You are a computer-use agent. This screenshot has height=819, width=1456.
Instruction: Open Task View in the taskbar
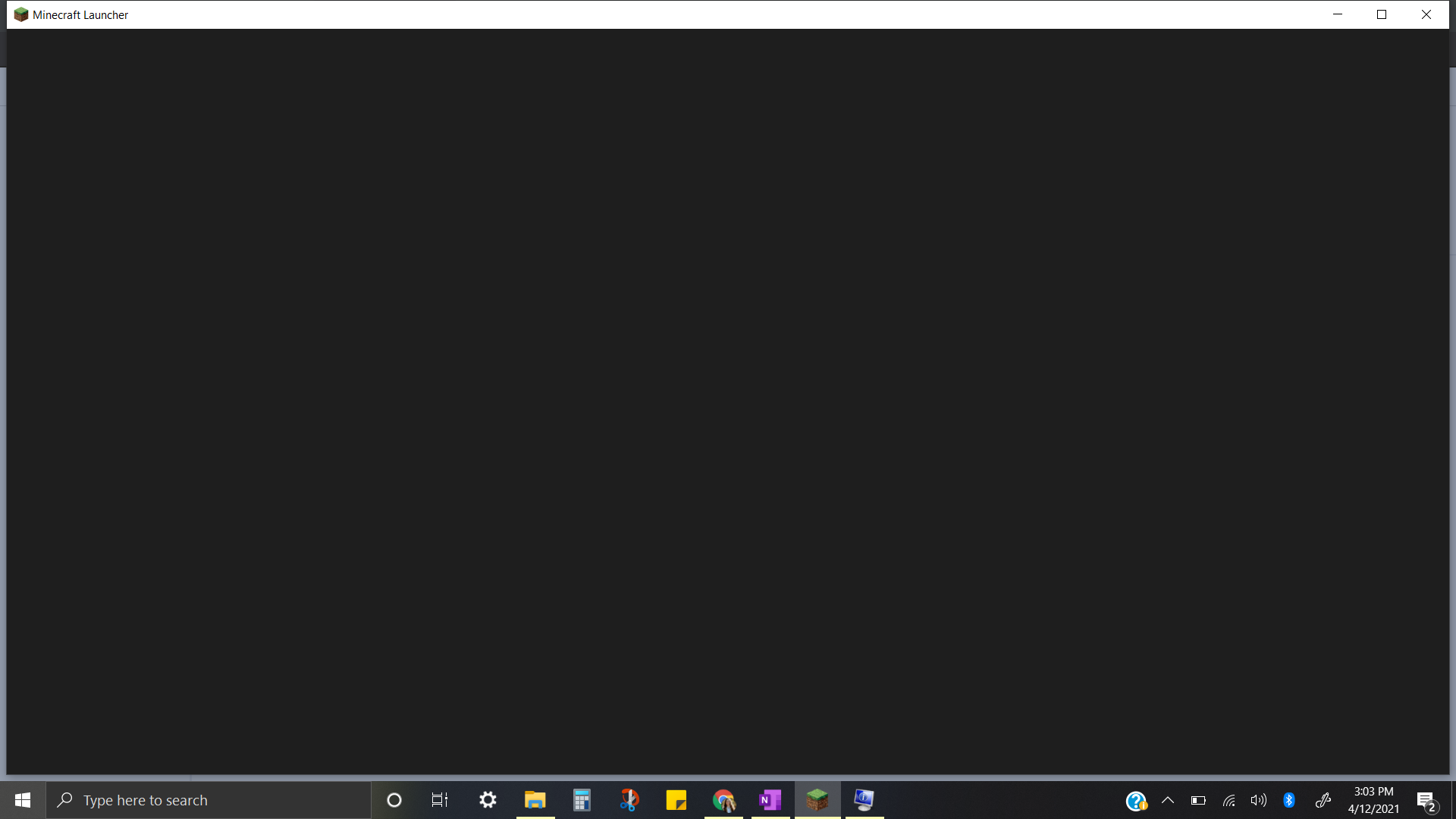click(440, 800)
